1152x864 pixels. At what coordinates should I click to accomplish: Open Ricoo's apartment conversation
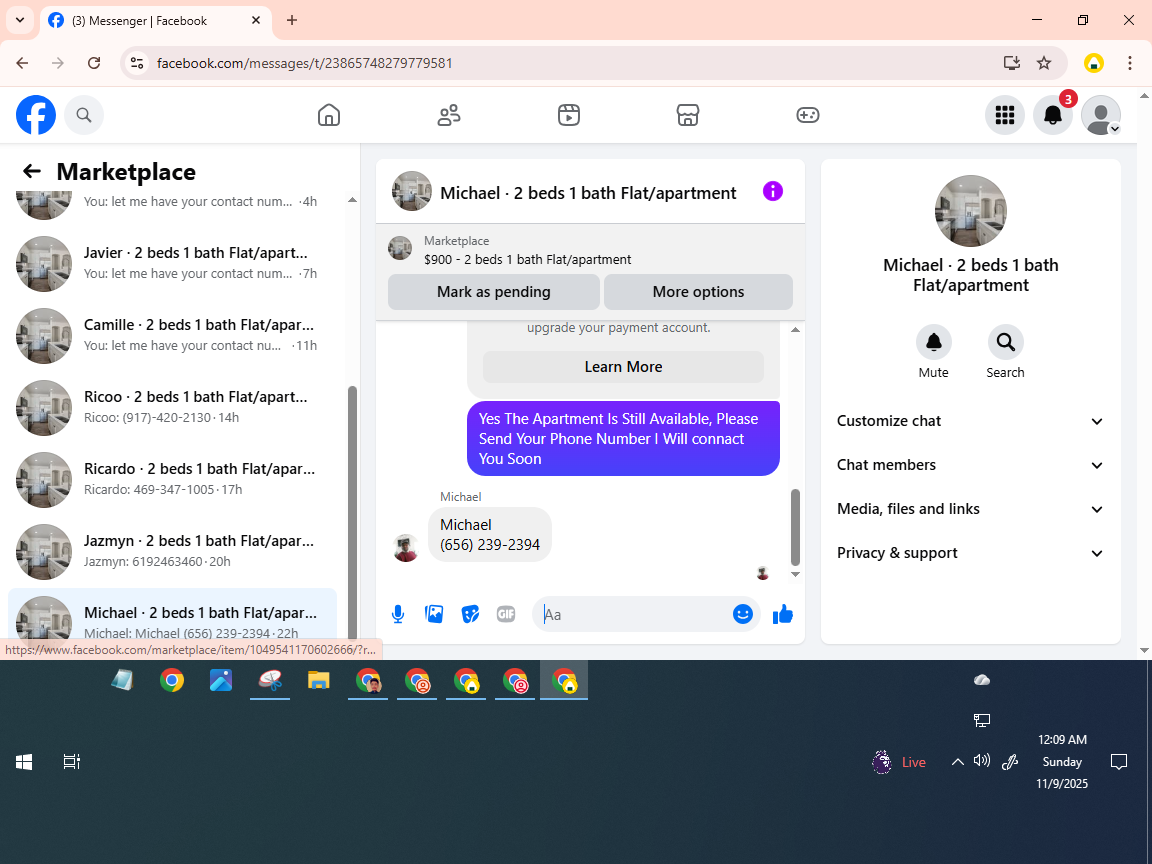point(172,408)
